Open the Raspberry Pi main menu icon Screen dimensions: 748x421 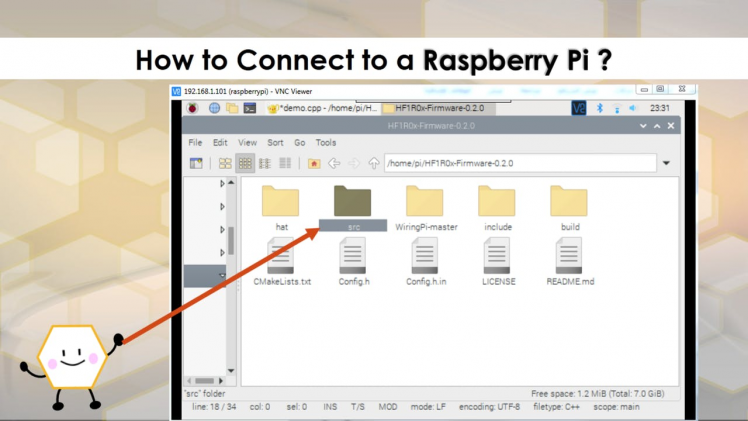click(x=192, y=108)
